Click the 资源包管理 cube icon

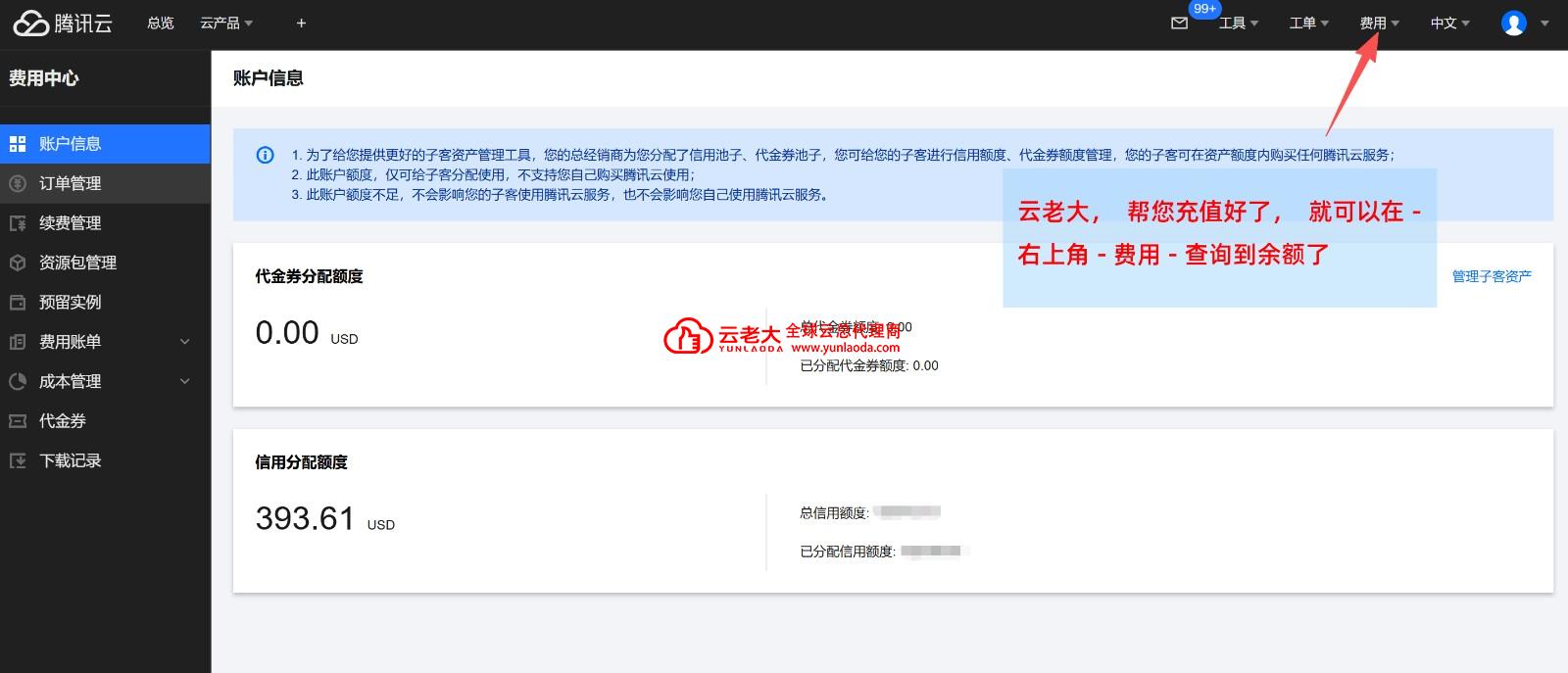[18, 263]
